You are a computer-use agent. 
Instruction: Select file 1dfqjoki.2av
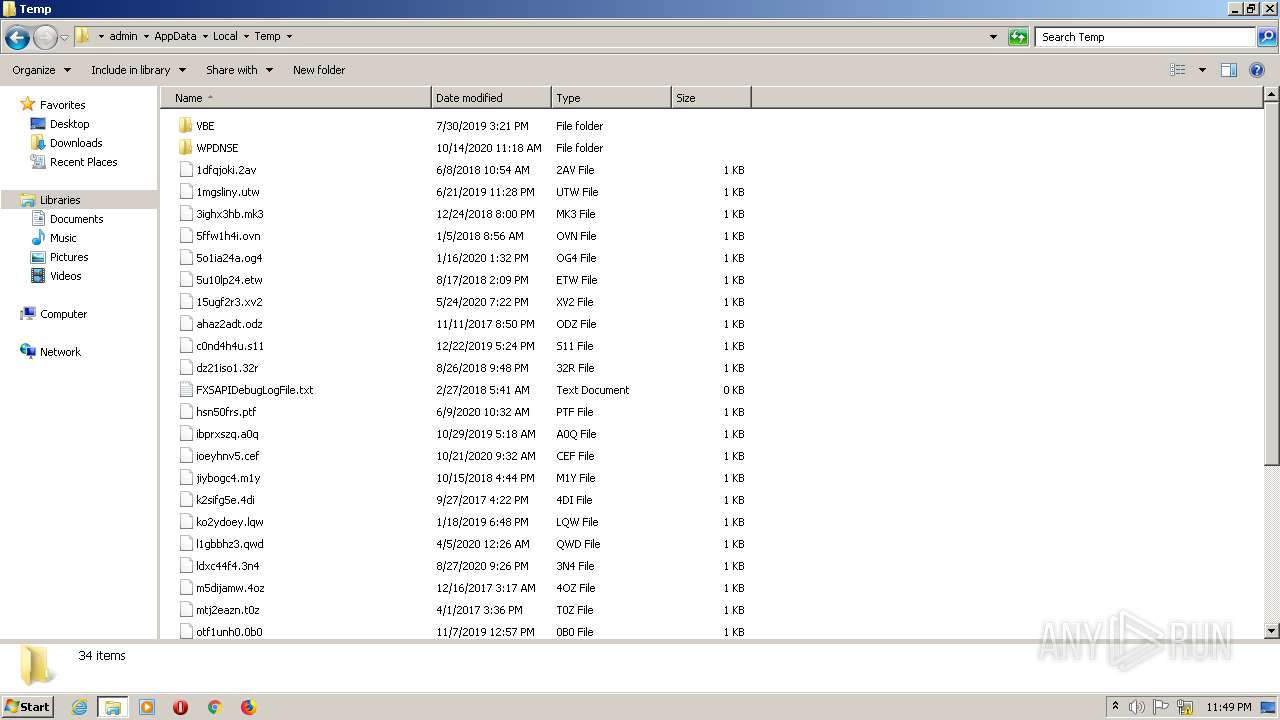226,170
